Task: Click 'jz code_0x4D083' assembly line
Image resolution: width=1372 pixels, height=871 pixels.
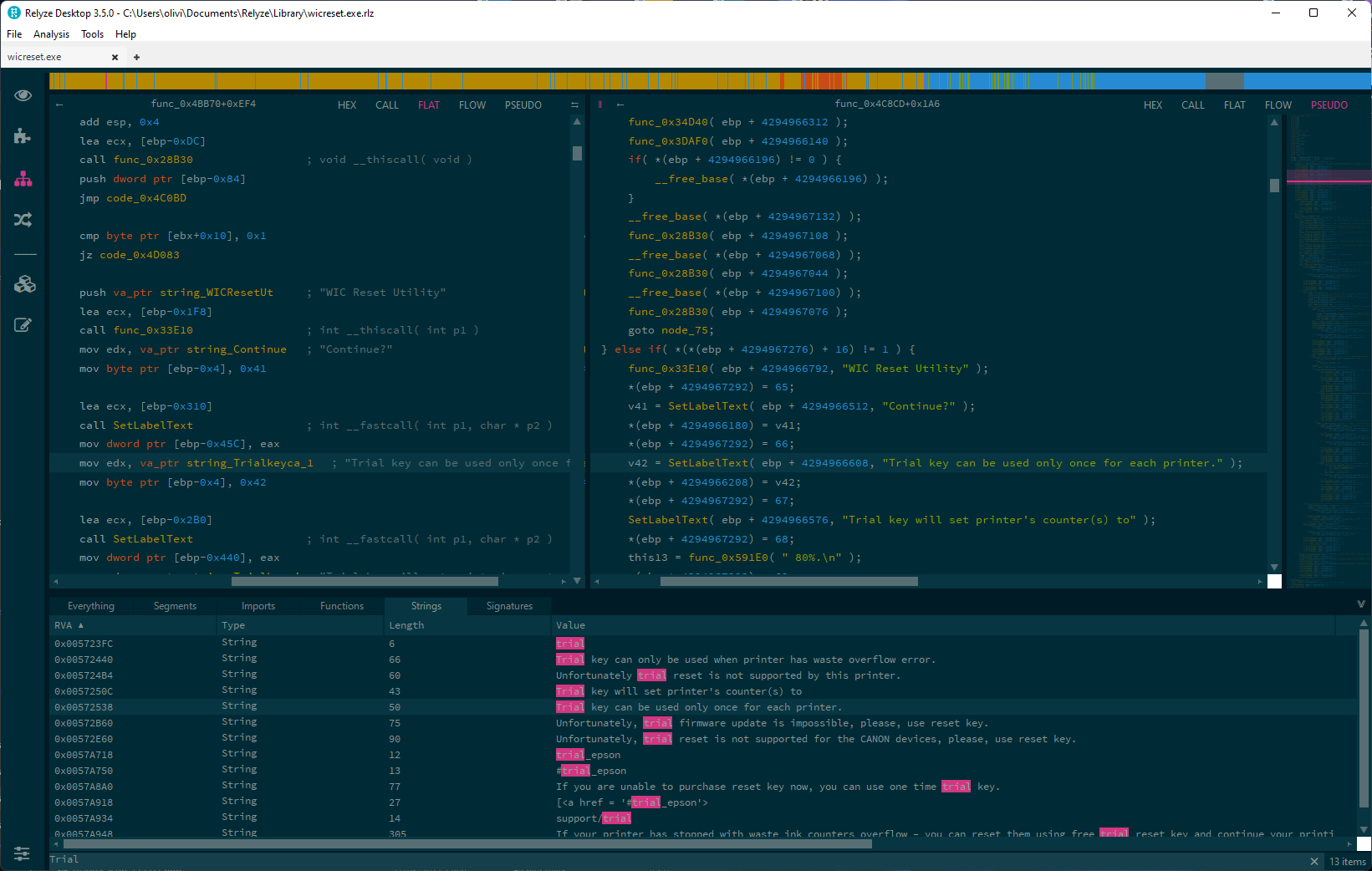Action: point(130,255)
